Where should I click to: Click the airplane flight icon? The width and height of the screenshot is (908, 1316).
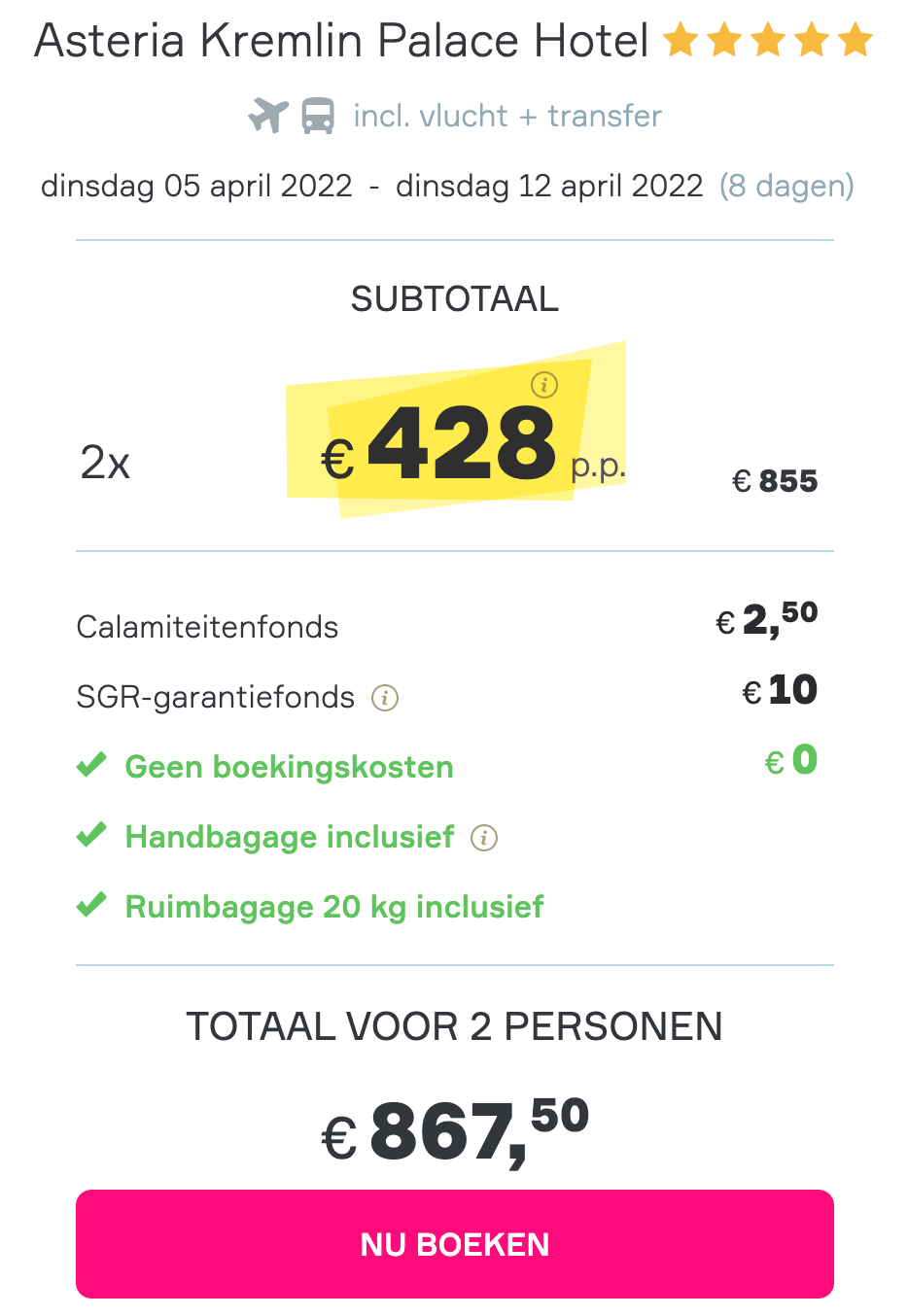coord(268,116)
